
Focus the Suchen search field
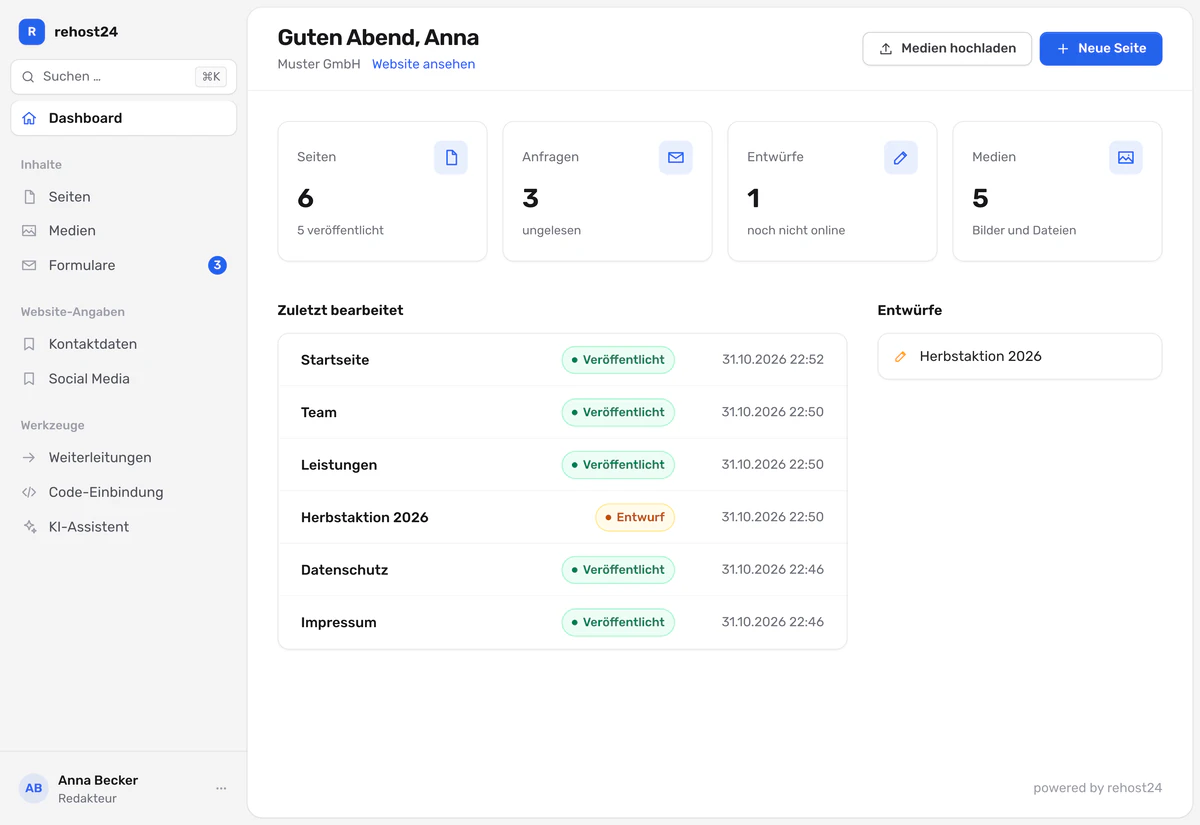124,77
